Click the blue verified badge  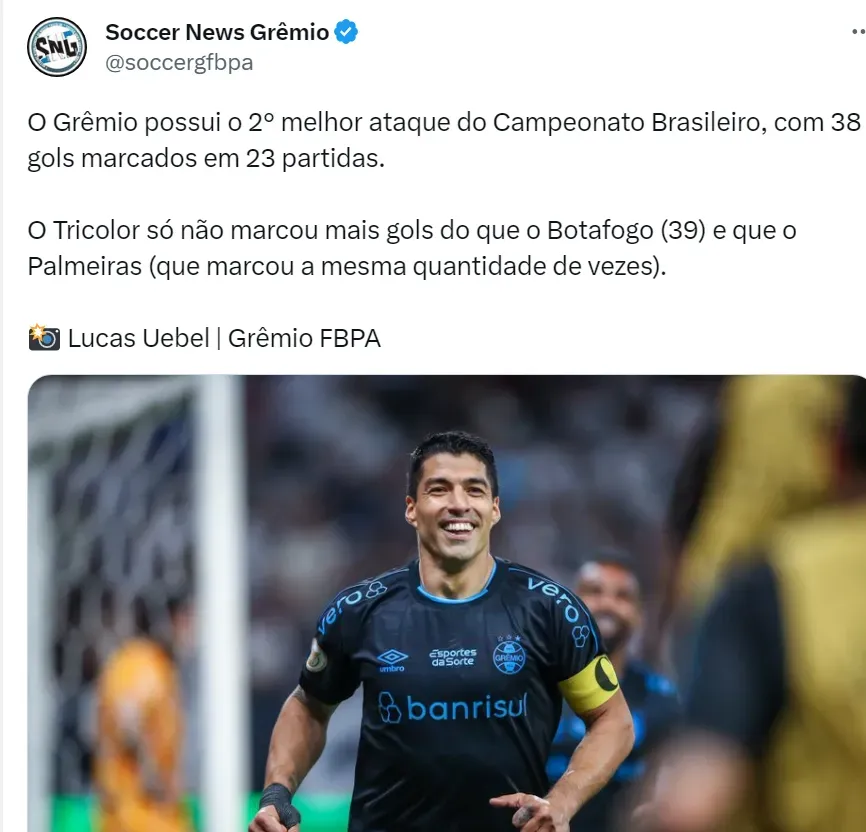click(x=346, y=32)
